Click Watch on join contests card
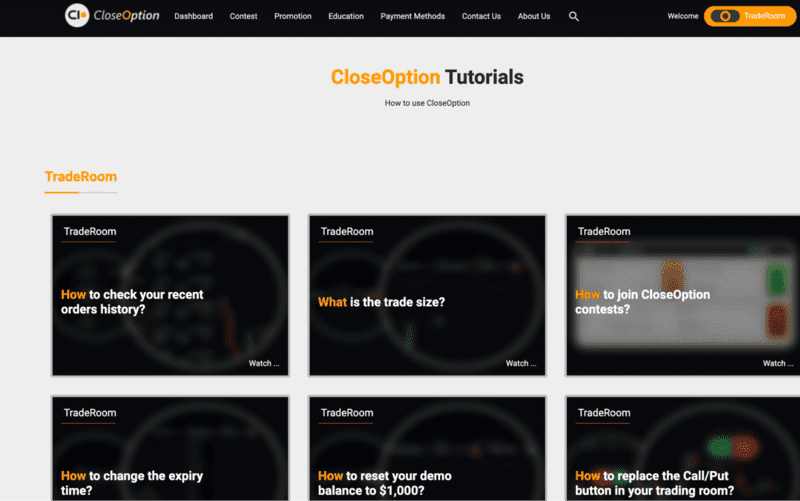This screenshot has height=501, width=800. point(778,363)
